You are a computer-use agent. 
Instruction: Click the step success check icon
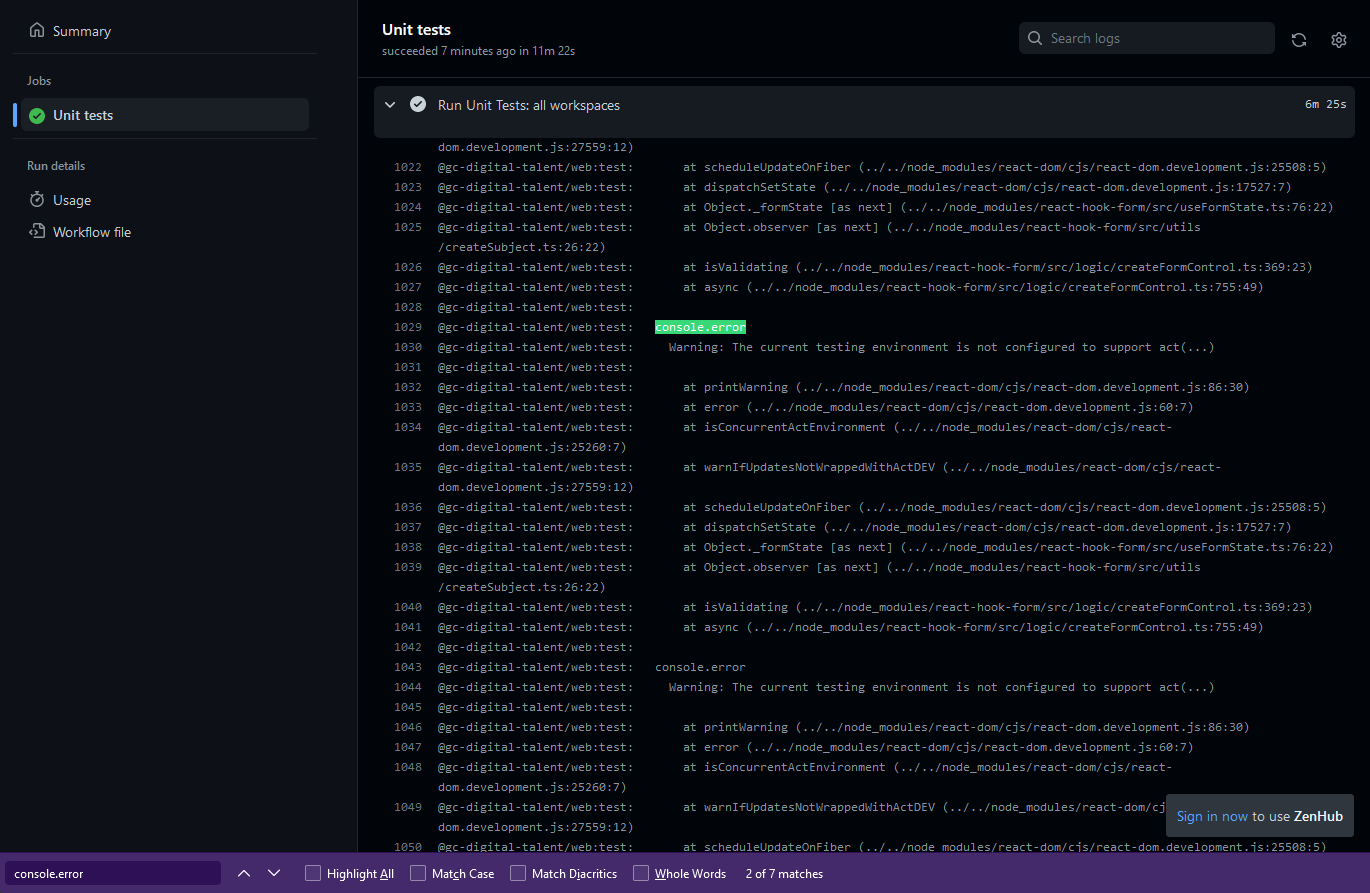click(418, 105)
